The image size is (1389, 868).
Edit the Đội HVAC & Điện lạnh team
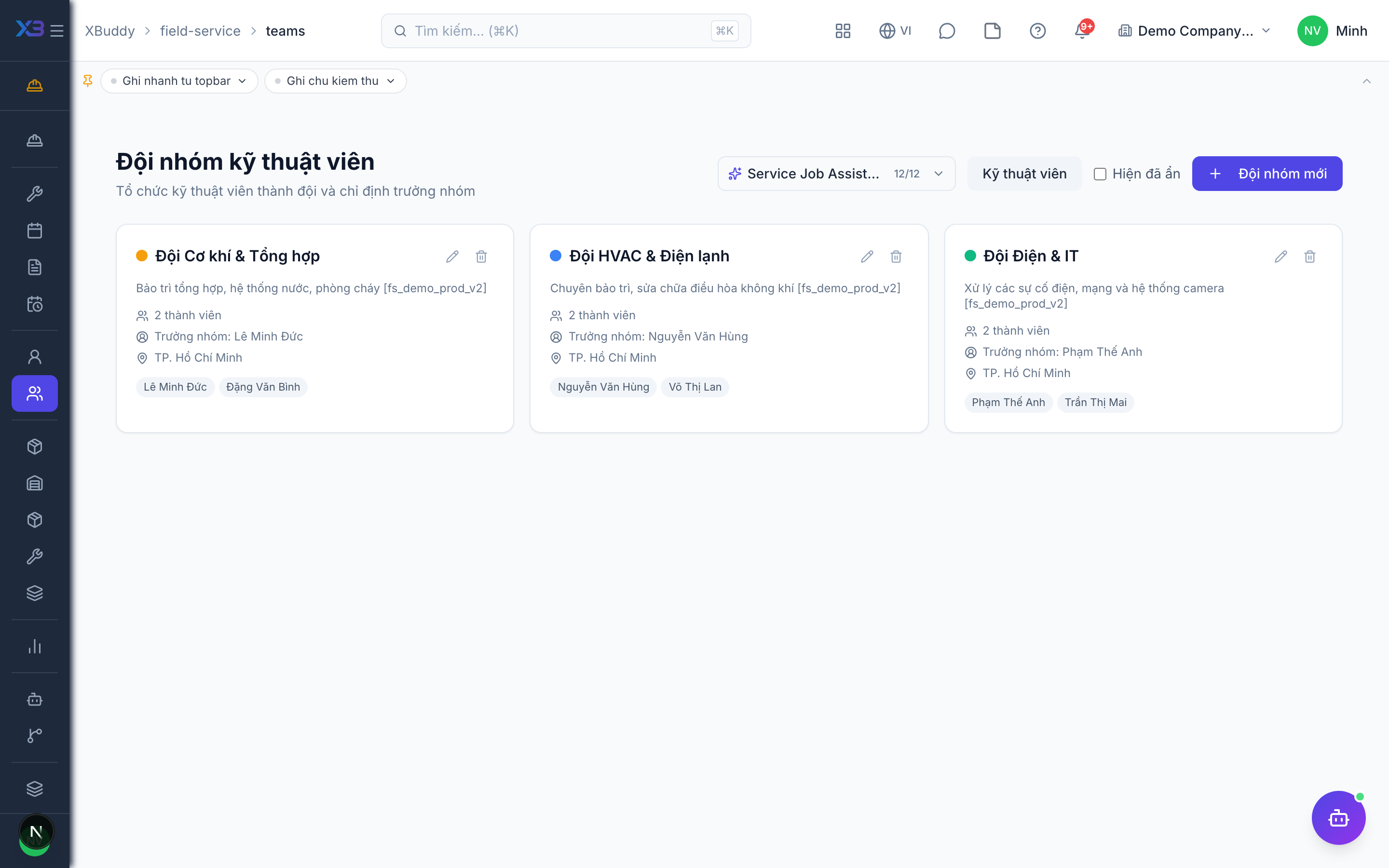tap(867, 257)
